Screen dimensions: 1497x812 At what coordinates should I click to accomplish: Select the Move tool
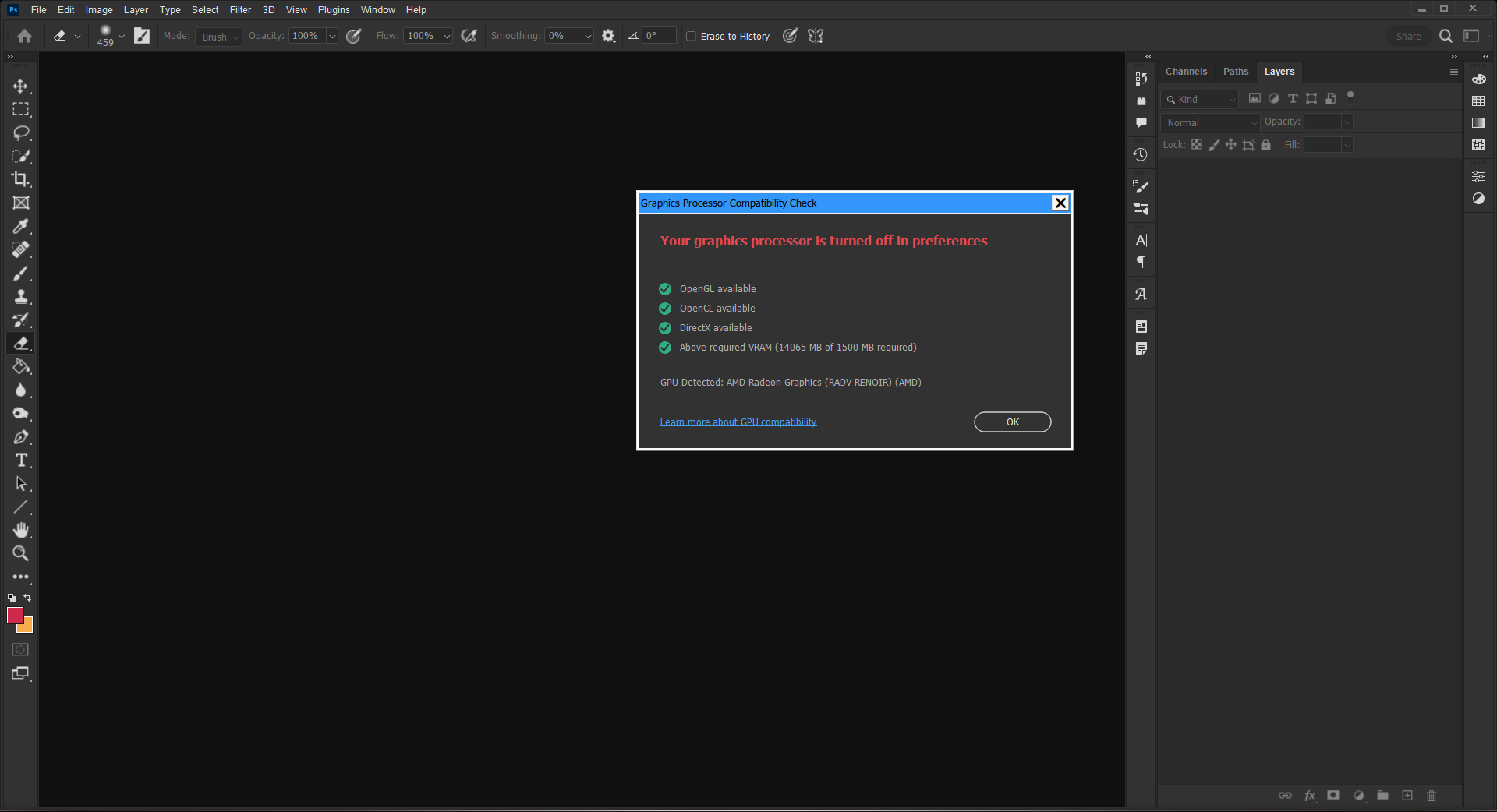click(21, 86)
